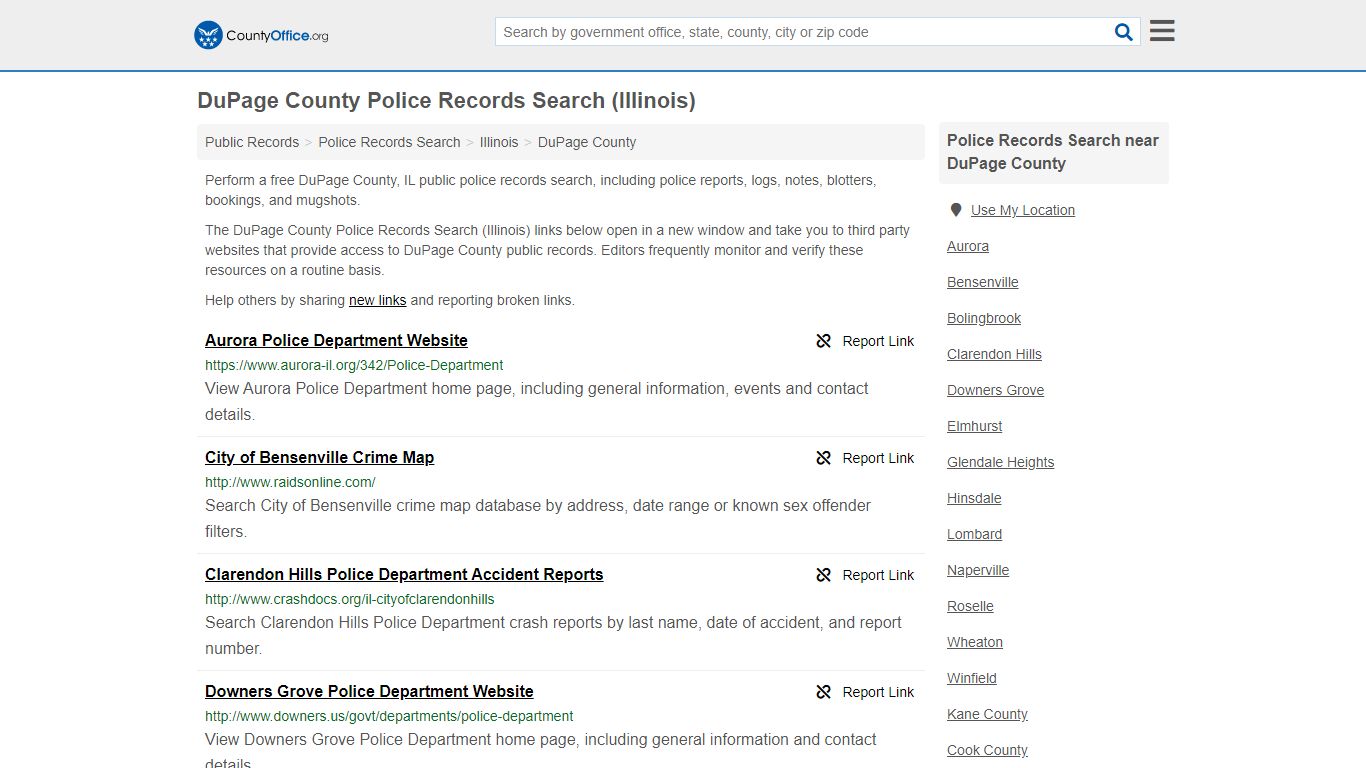The height and width of the screenshot is (768, 1366).
Task: Select Naperville in nearby list
Action: [x=978, y=570]
